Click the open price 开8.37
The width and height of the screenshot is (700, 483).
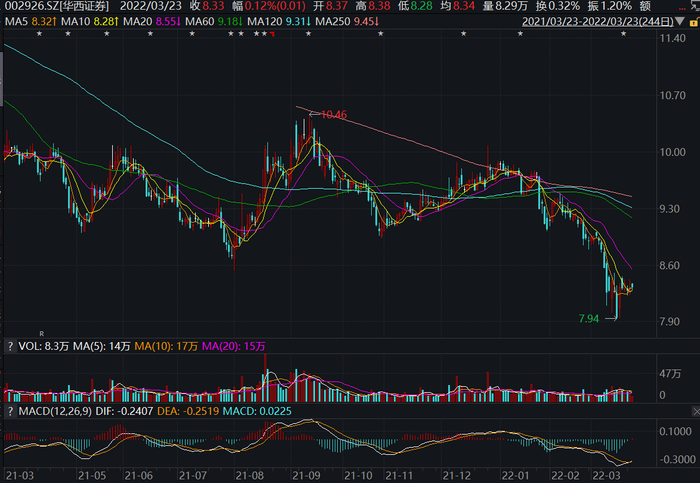tap(330, 6)
